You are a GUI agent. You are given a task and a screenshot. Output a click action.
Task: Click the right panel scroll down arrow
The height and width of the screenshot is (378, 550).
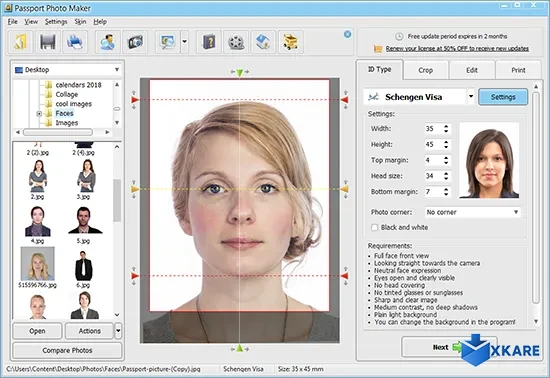tap(536, 321)
